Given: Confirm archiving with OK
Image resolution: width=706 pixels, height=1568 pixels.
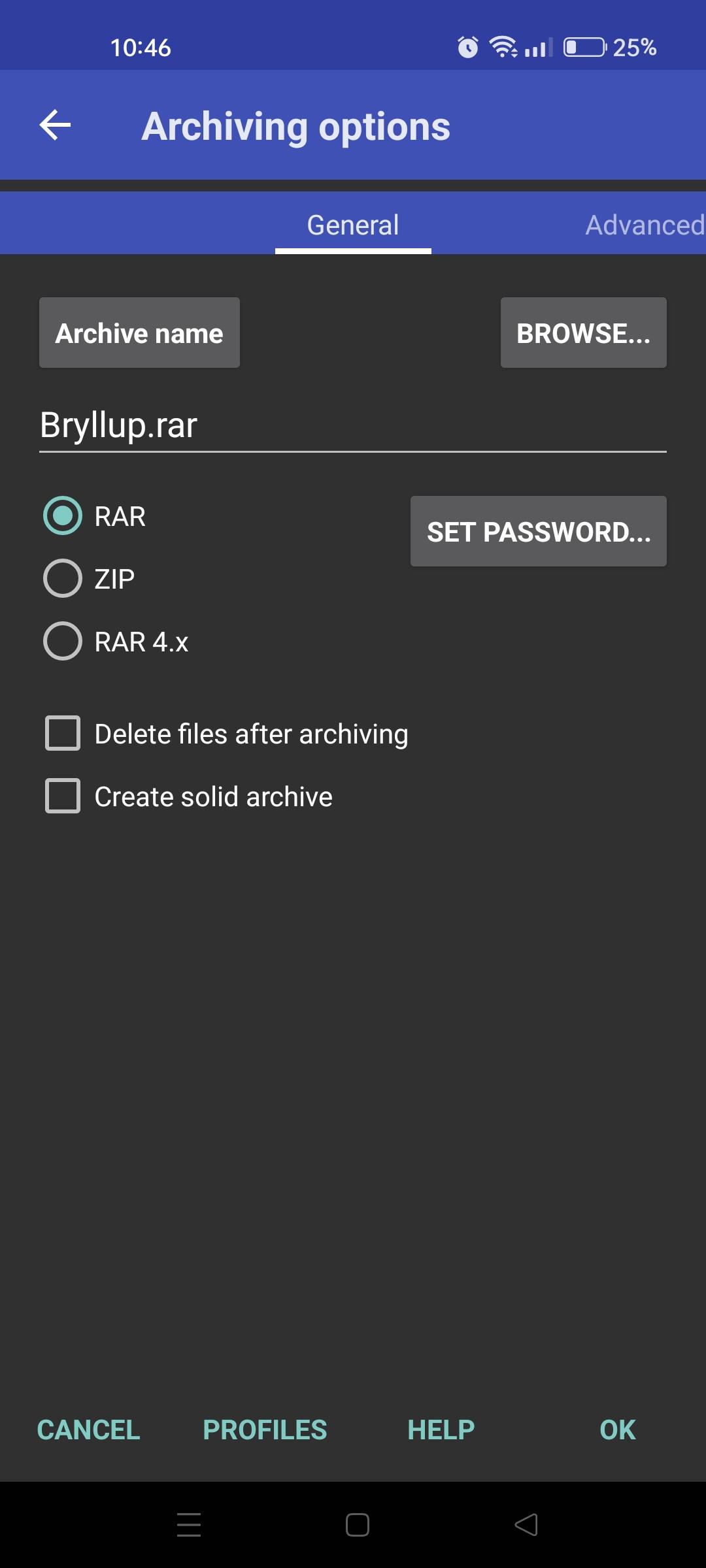Looking at the screenshot, I should tap(618, 1429).
